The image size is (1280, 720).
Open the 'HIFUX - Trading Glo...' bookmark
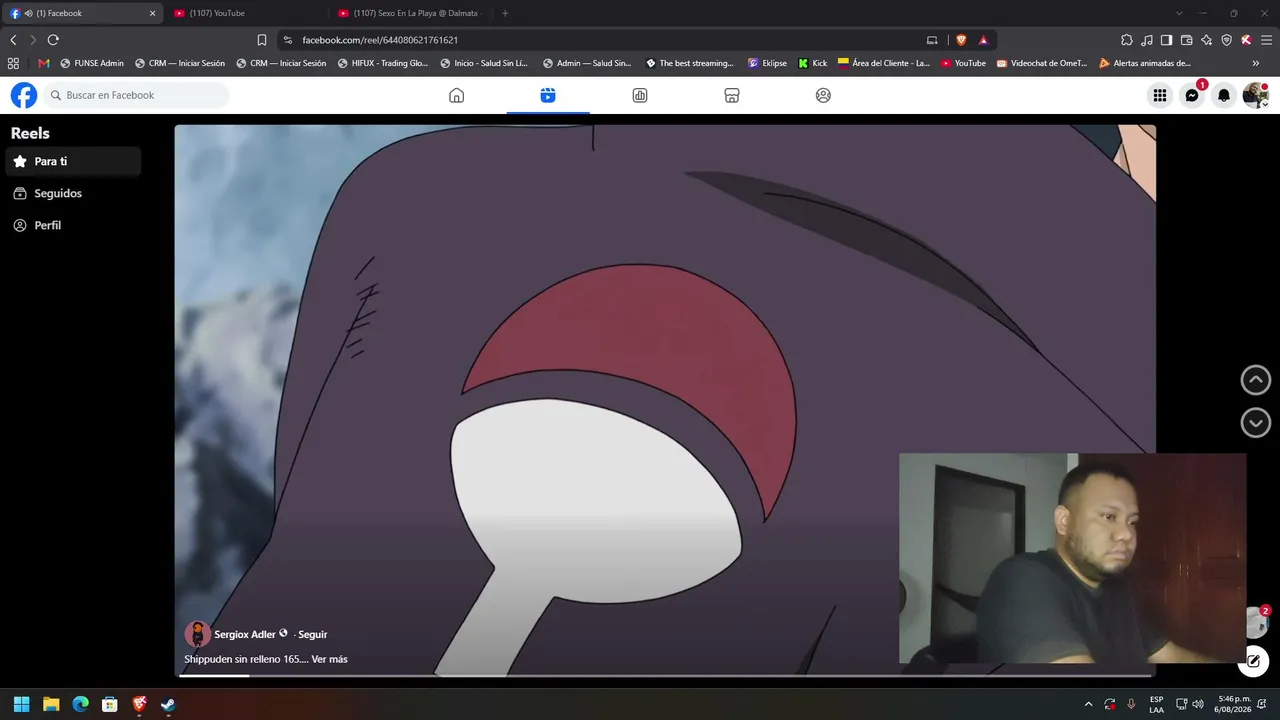click(383, 63)
